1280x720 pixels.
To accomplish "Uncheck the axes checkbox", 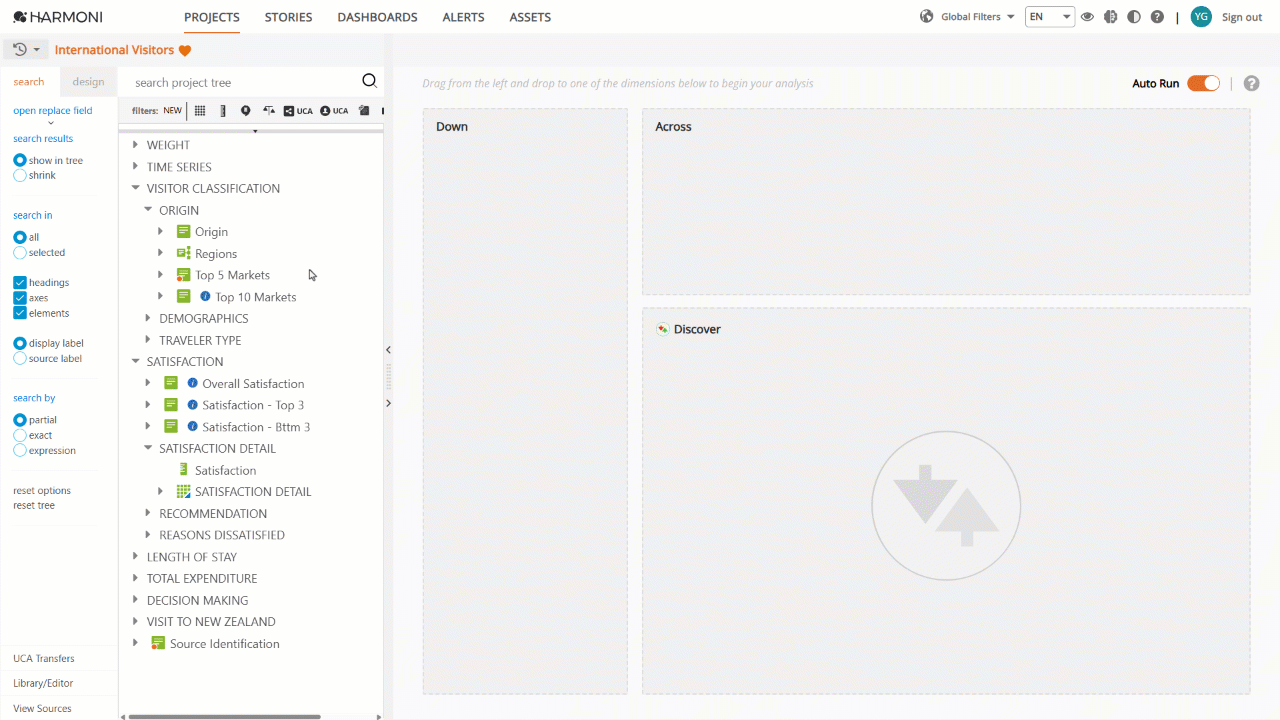I will point(20,298).
